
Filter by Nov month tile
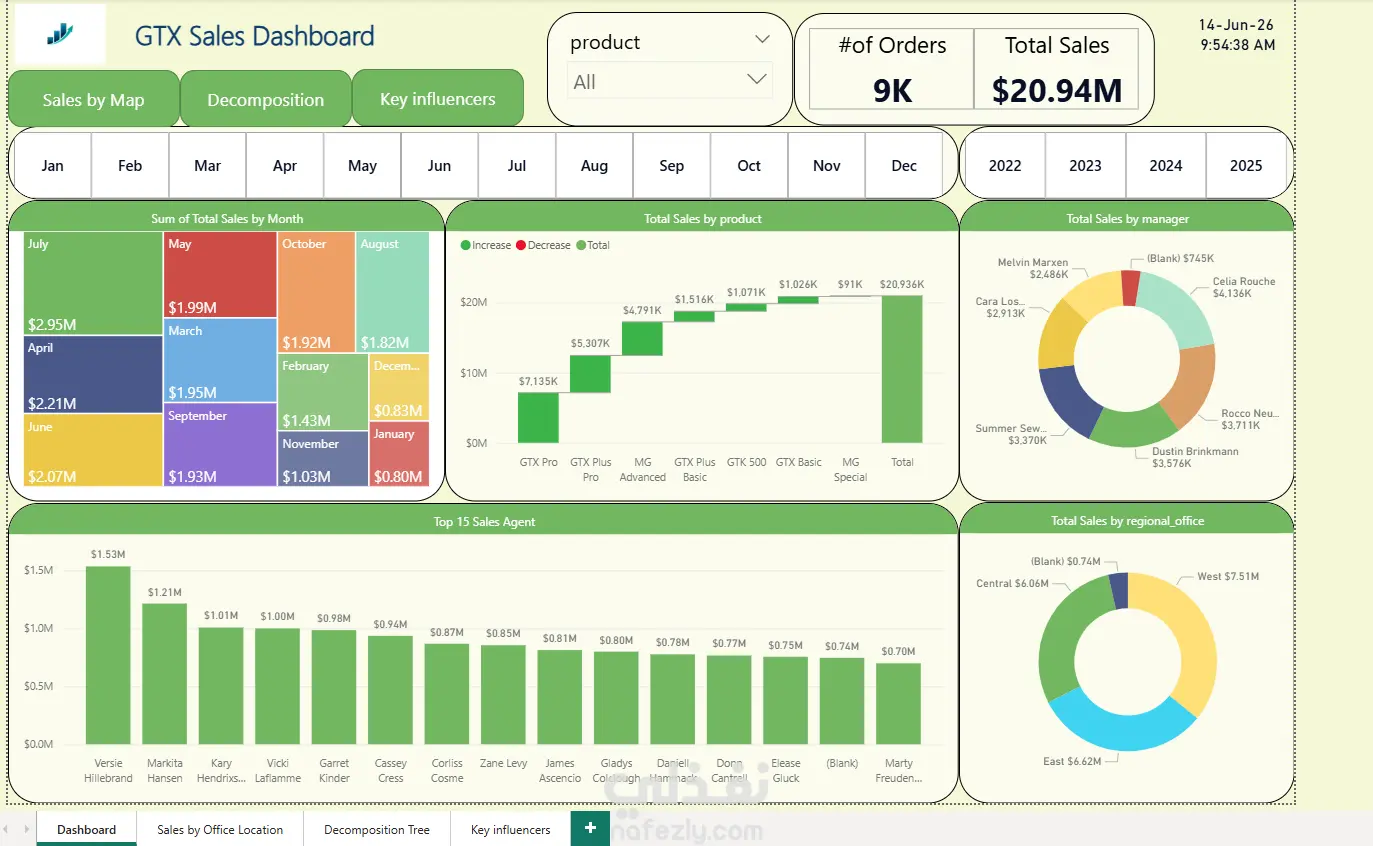point(827,165)
